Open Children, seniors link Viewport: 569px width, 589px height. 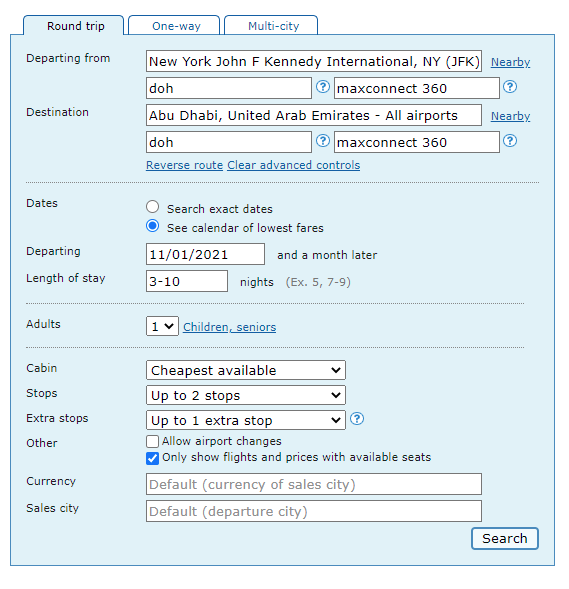(x=229, y=327)
